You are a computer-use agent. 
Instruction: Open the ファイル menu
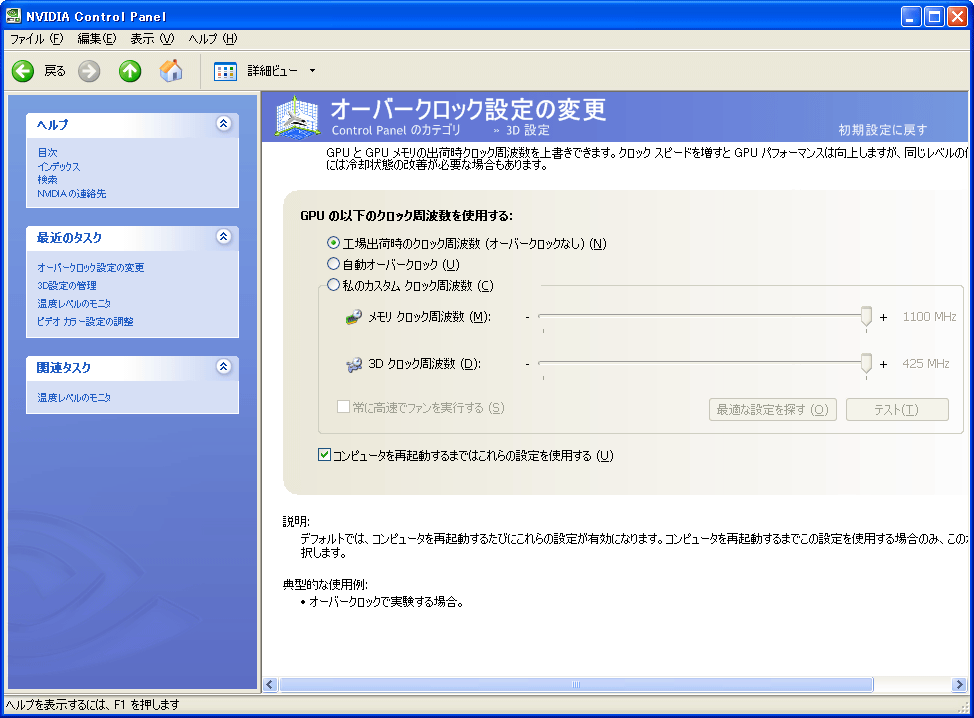click(x=36, y=39)
